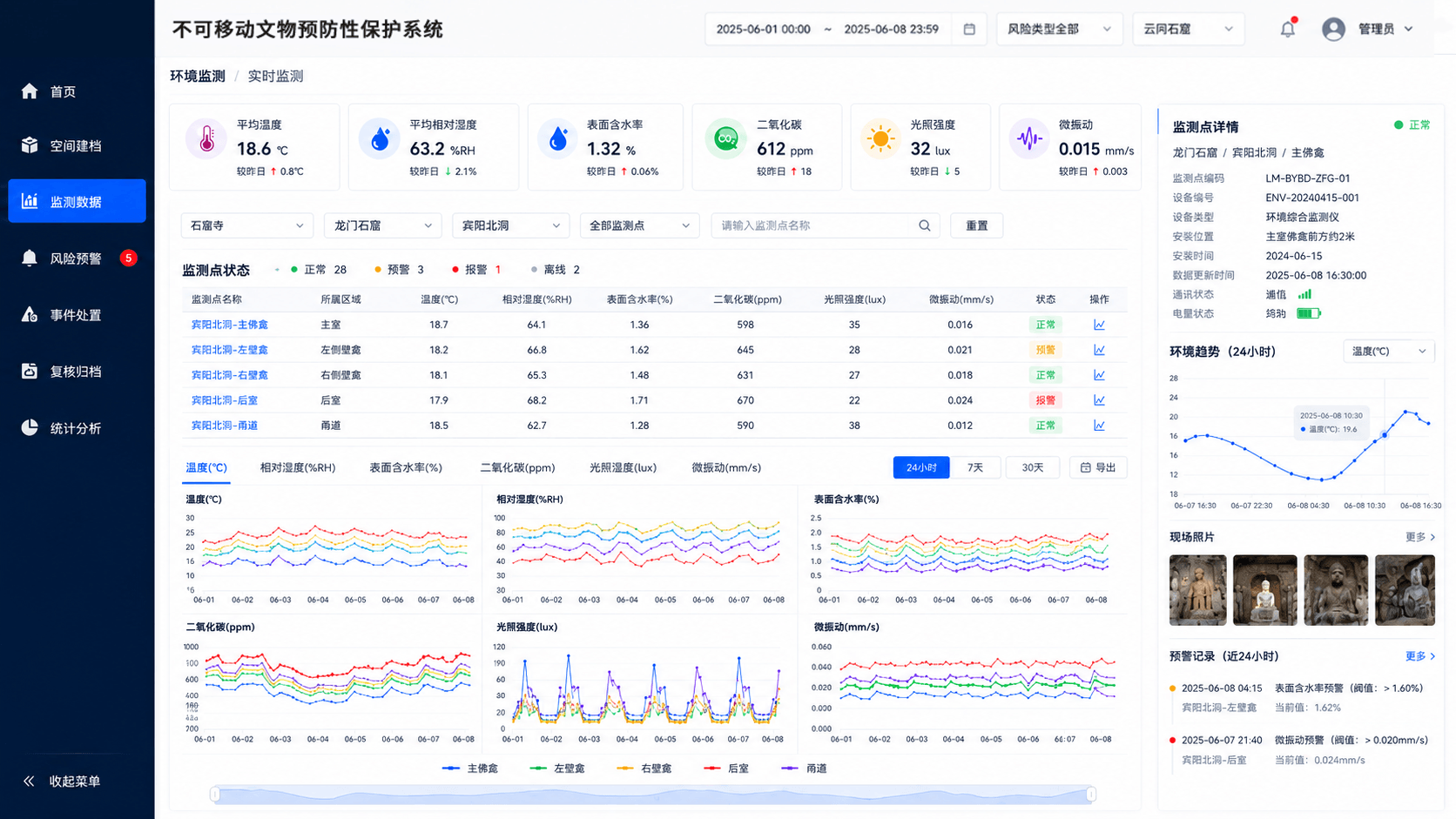1456x819 pixels.
Task: Click left handle of chart range slider
Action: 215,794
